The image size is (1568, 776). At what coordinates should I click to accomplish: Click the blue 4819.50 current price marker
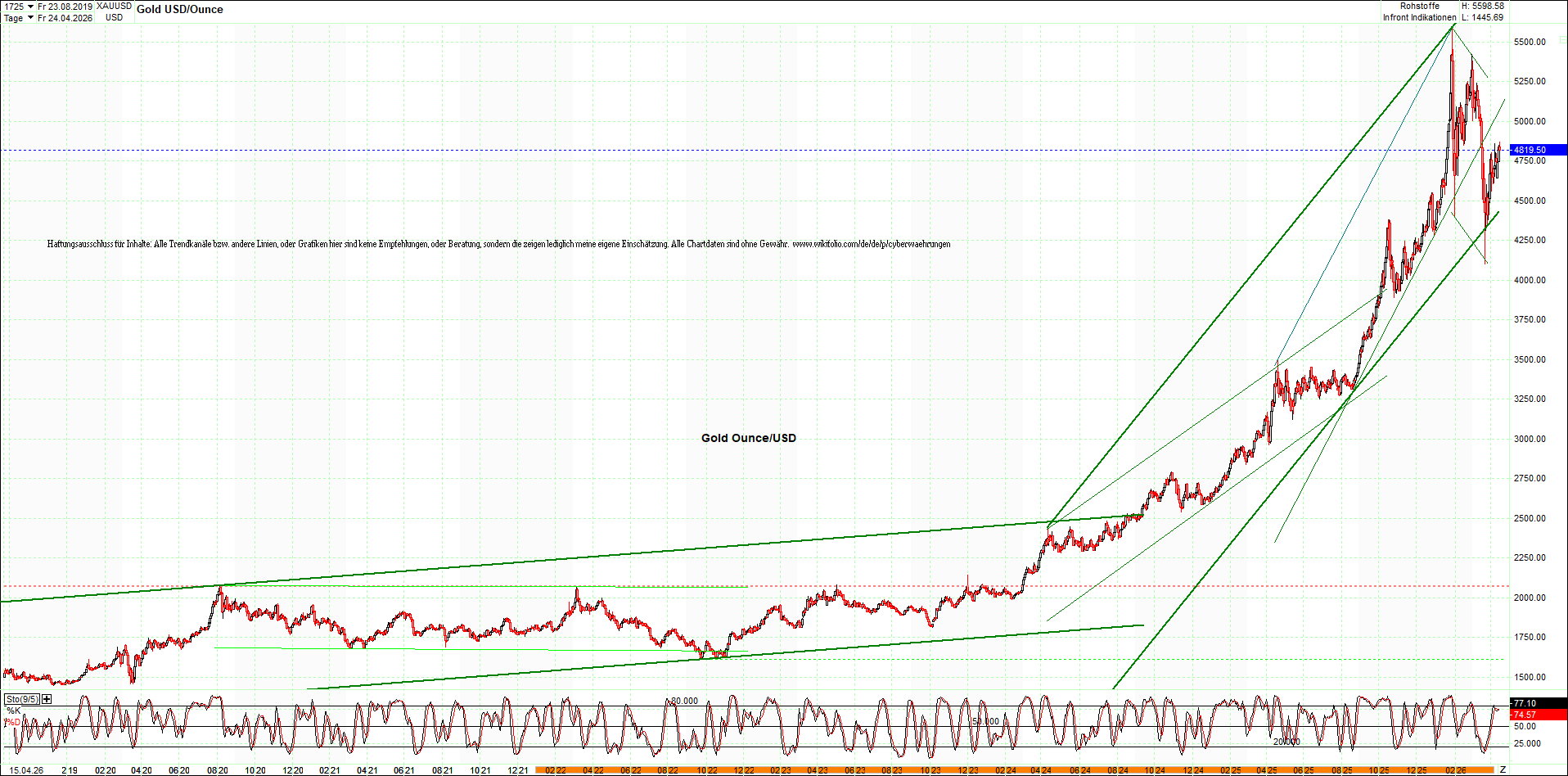click(1537, 150)
